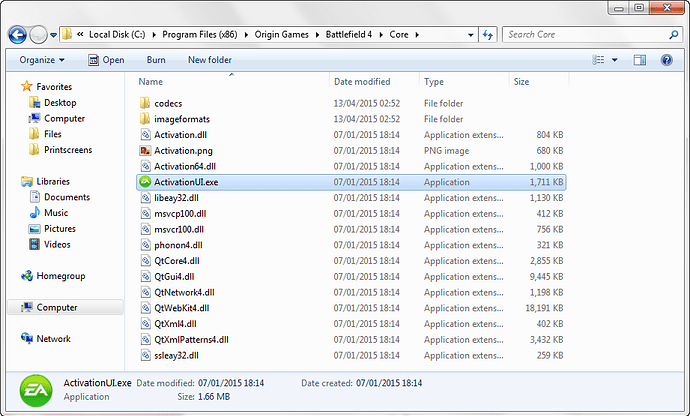Click the New folder button
This screenshot has width=690, height=416.
pos(209,60)
